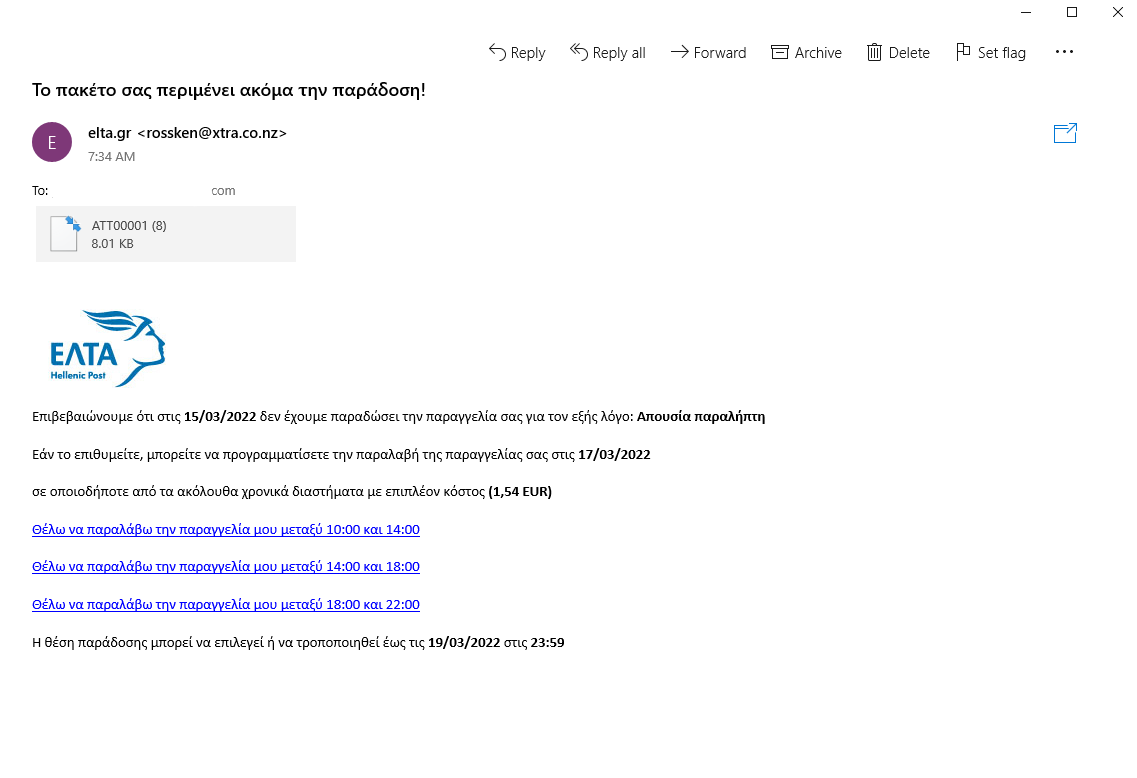Open message in new window icon

point(1065,133)
